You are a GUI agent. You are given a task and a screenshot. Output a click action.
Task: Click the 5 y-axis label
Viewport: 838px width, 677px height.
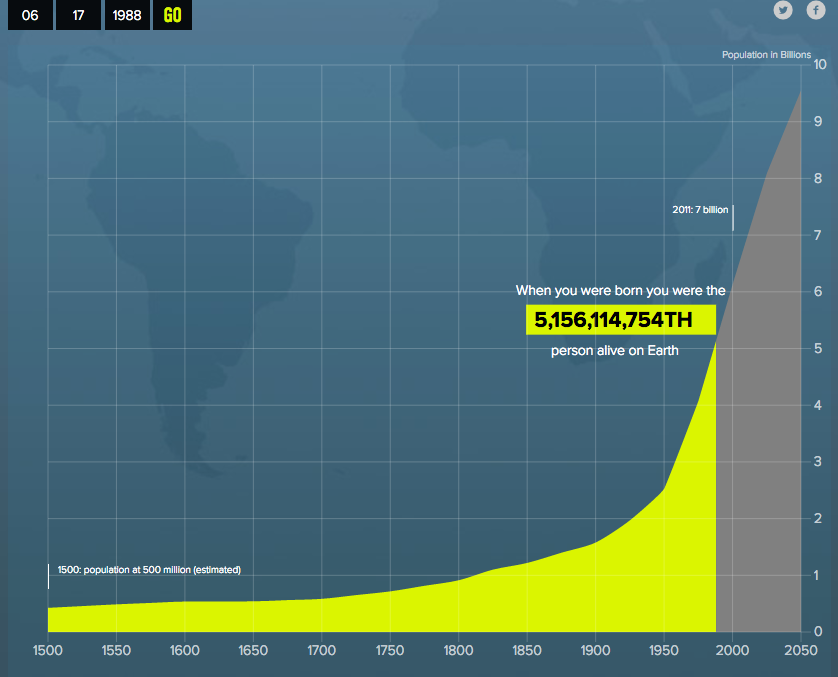818,348
